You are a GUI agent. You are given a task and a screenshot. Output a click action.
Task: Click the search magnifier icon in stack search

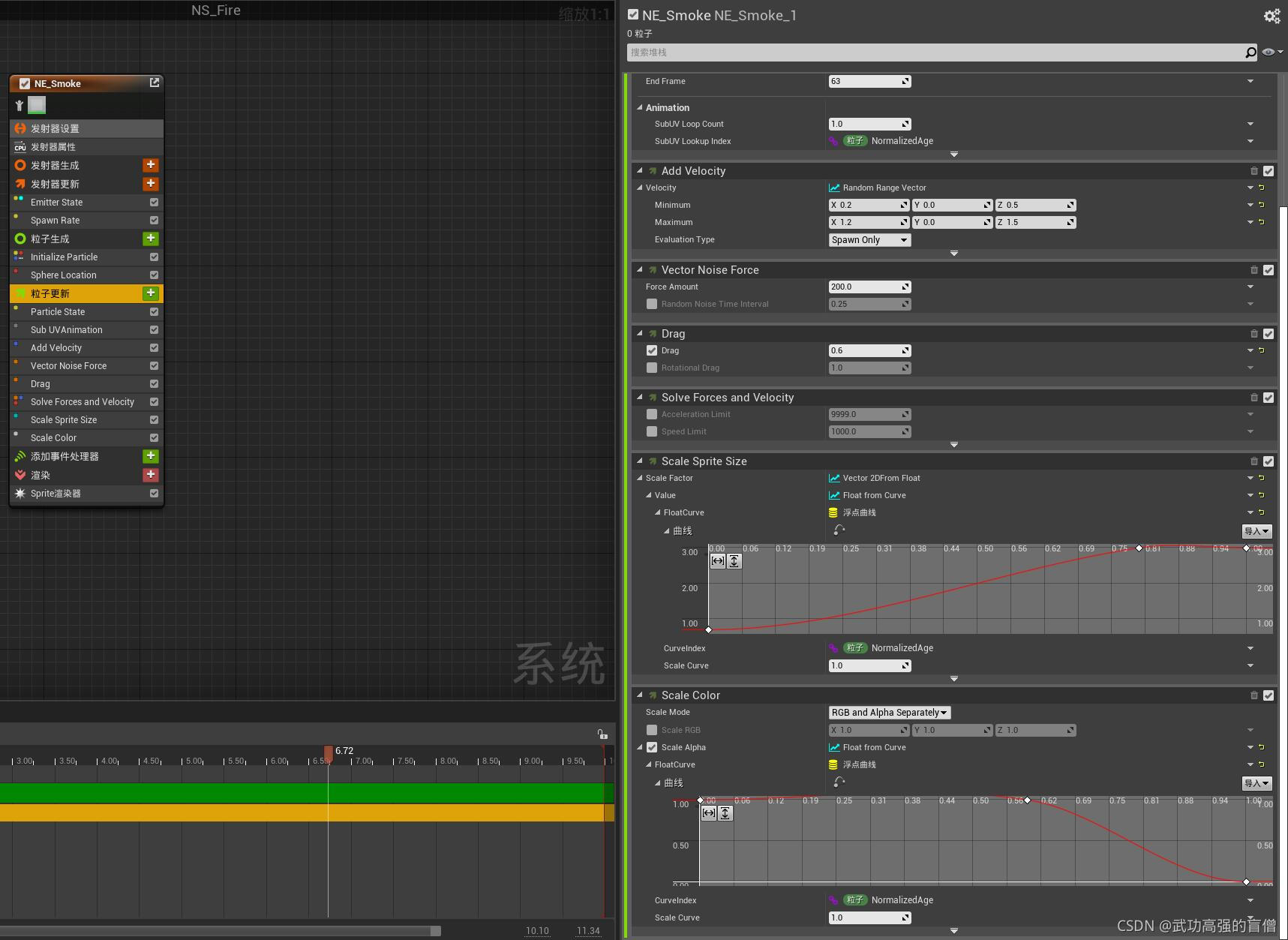coord(1250,53)
